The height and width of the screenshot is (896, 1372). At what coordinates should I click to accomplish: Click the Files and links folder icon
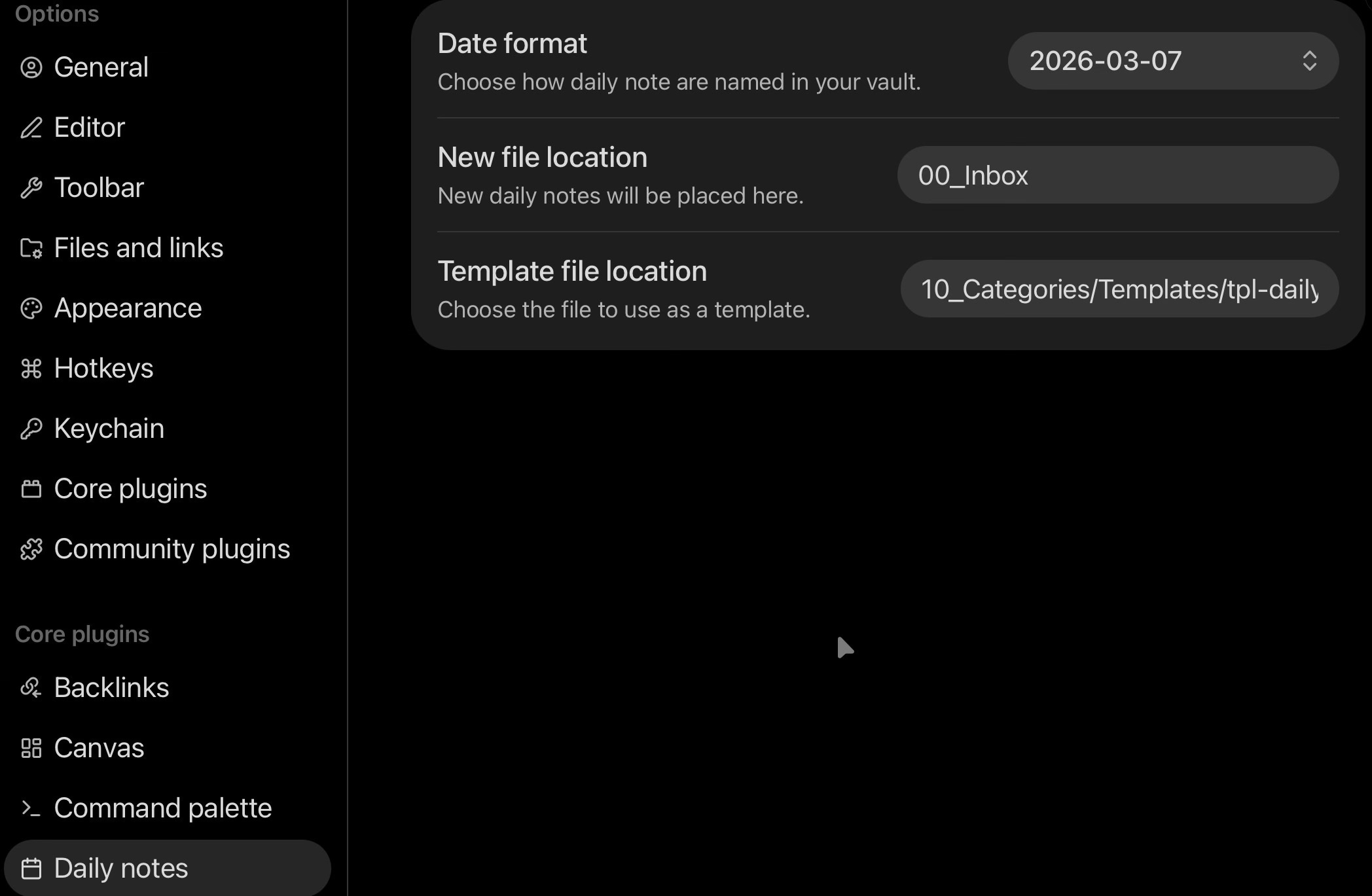31,248
